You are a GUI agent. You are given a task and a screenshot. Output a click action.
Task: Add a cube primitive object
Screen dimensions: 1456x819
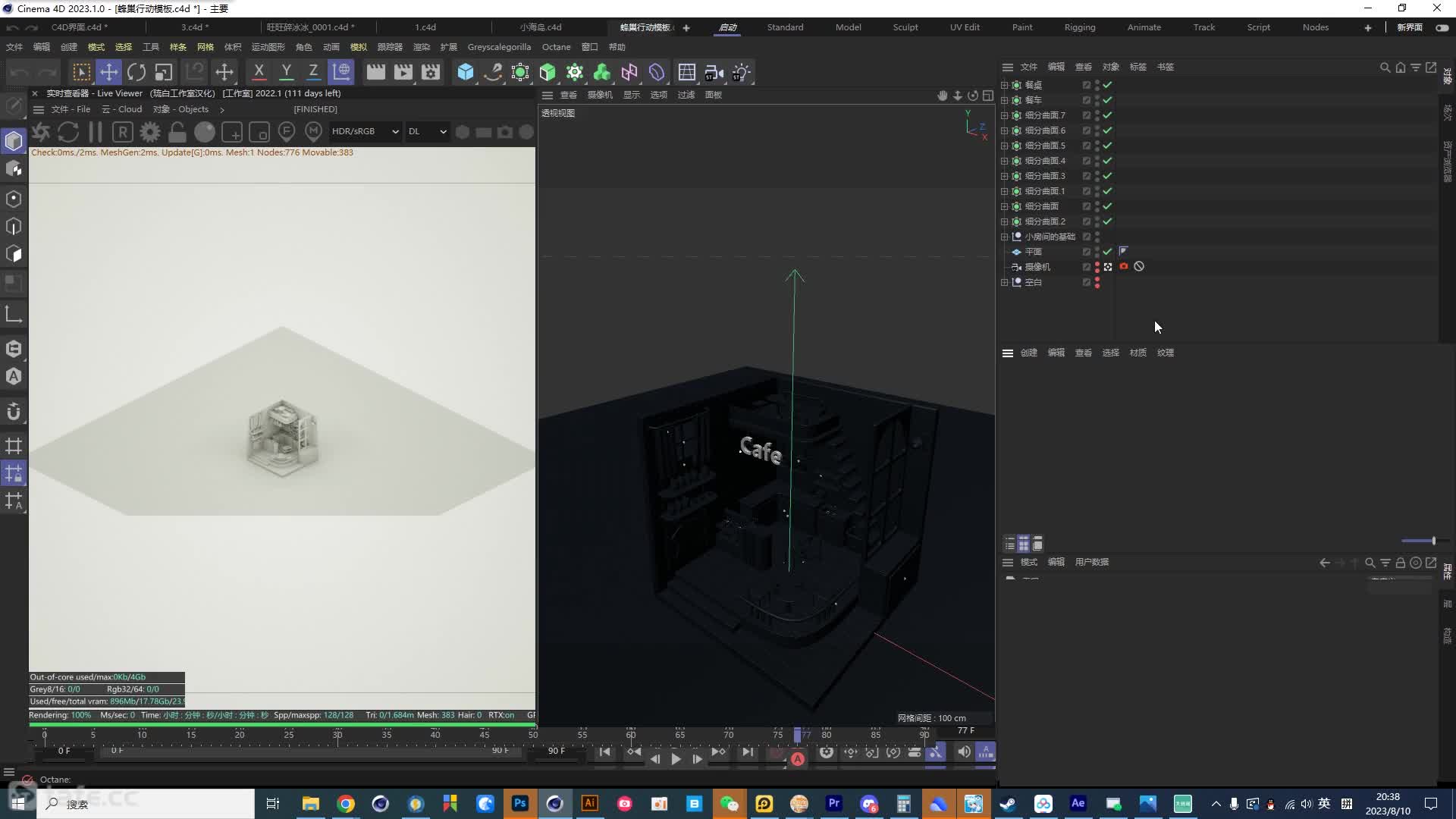point(466,72)
